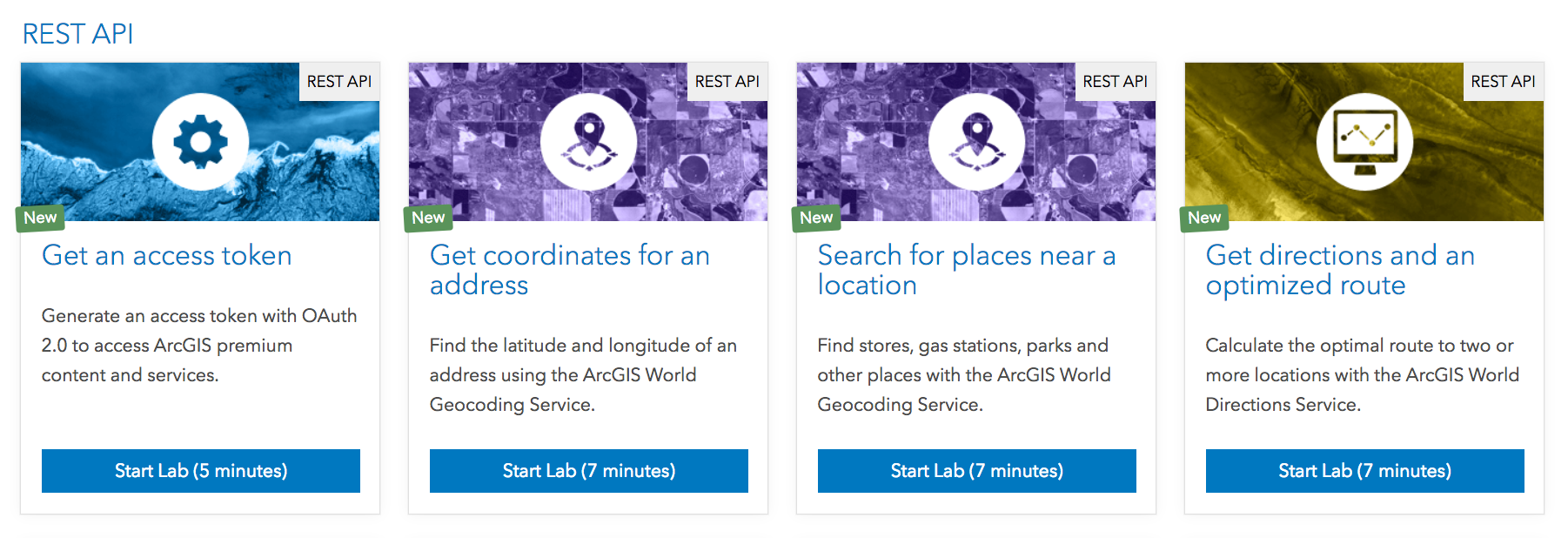Image resolution: width=1568 pixels, height=538 pixels.
Task: Open the "Search for places near a location" title
Action: [966, 270]
